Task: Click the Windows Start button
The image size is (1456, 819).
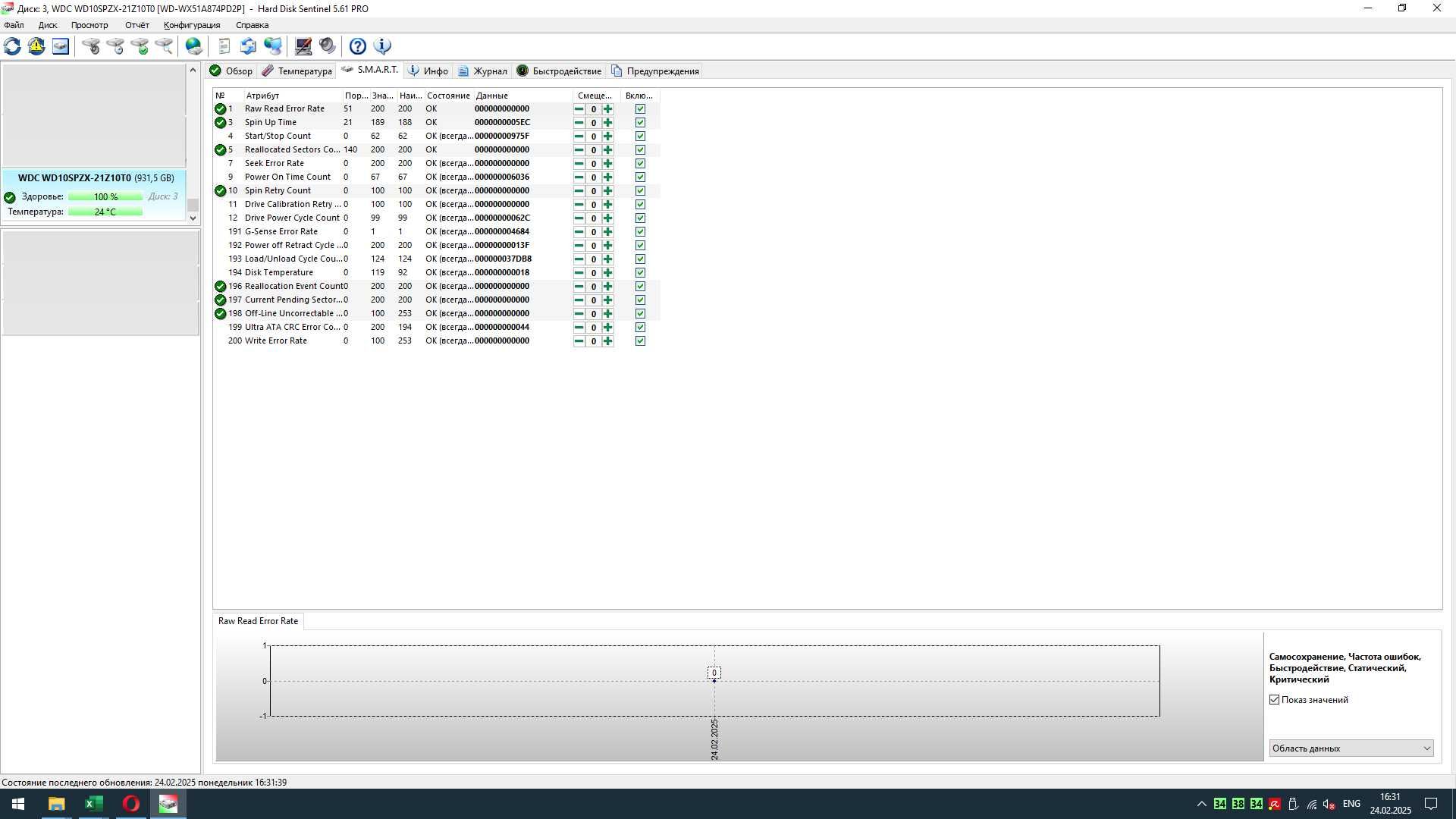Action: [18, 804]
